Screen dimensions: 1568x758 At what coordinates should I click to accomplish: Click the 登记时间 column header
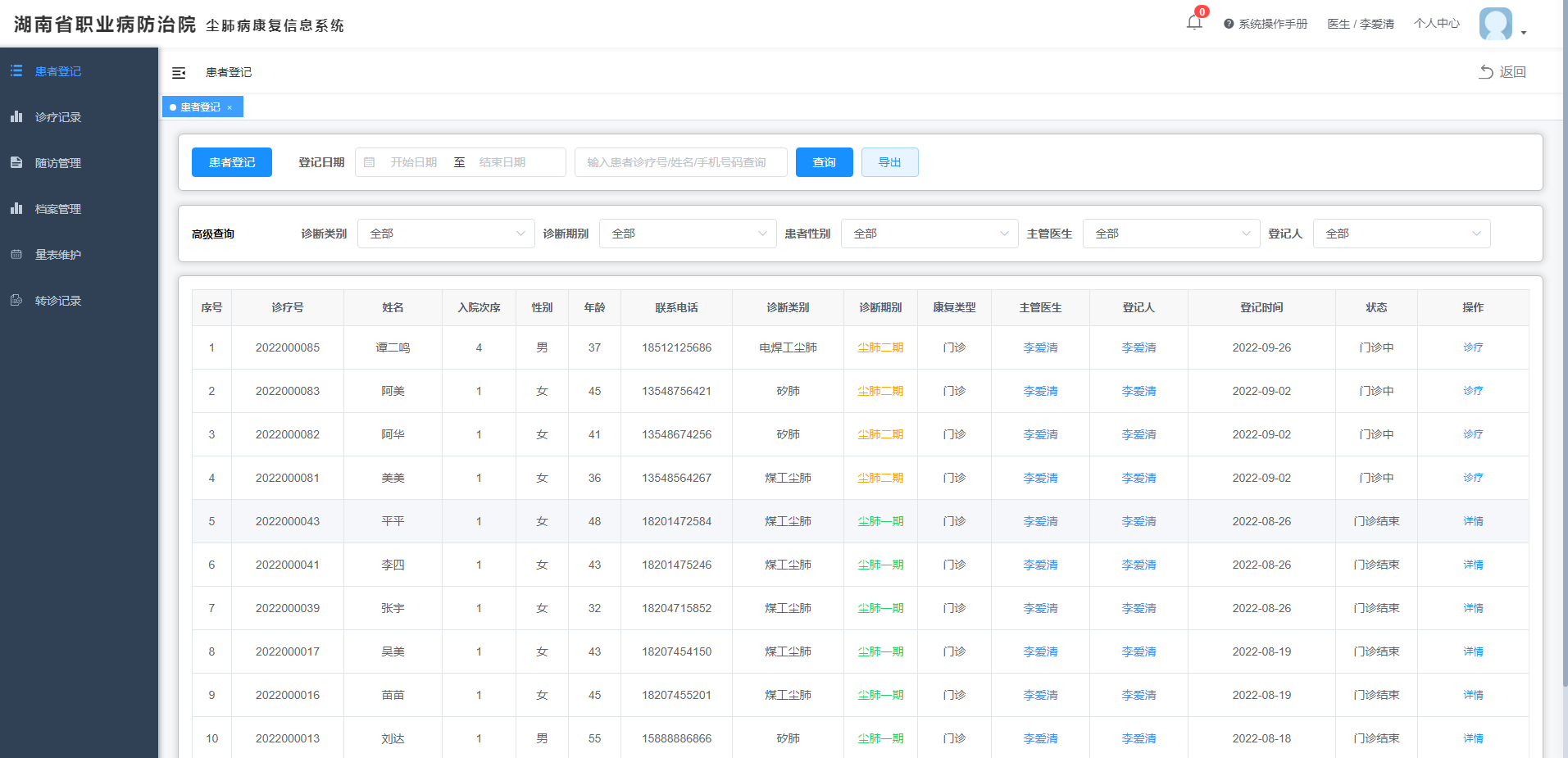point(1261,307)
